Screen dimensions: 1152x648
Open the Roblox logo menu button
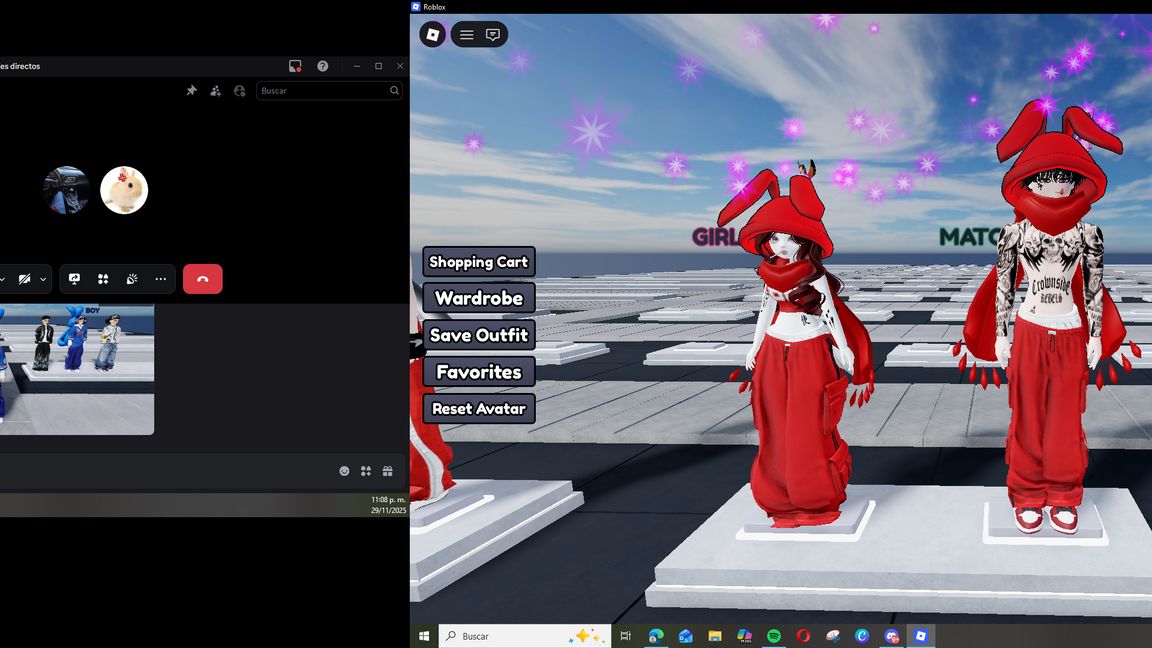pos(433,35)
